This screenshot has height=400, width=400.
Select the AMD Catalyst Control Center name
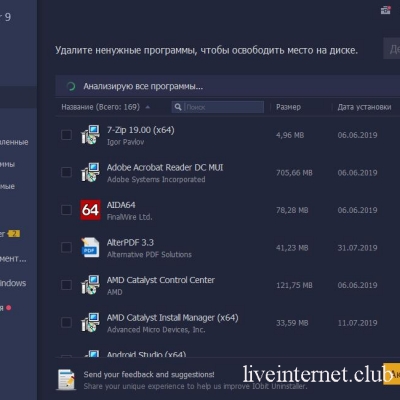(x=161, y=280)
